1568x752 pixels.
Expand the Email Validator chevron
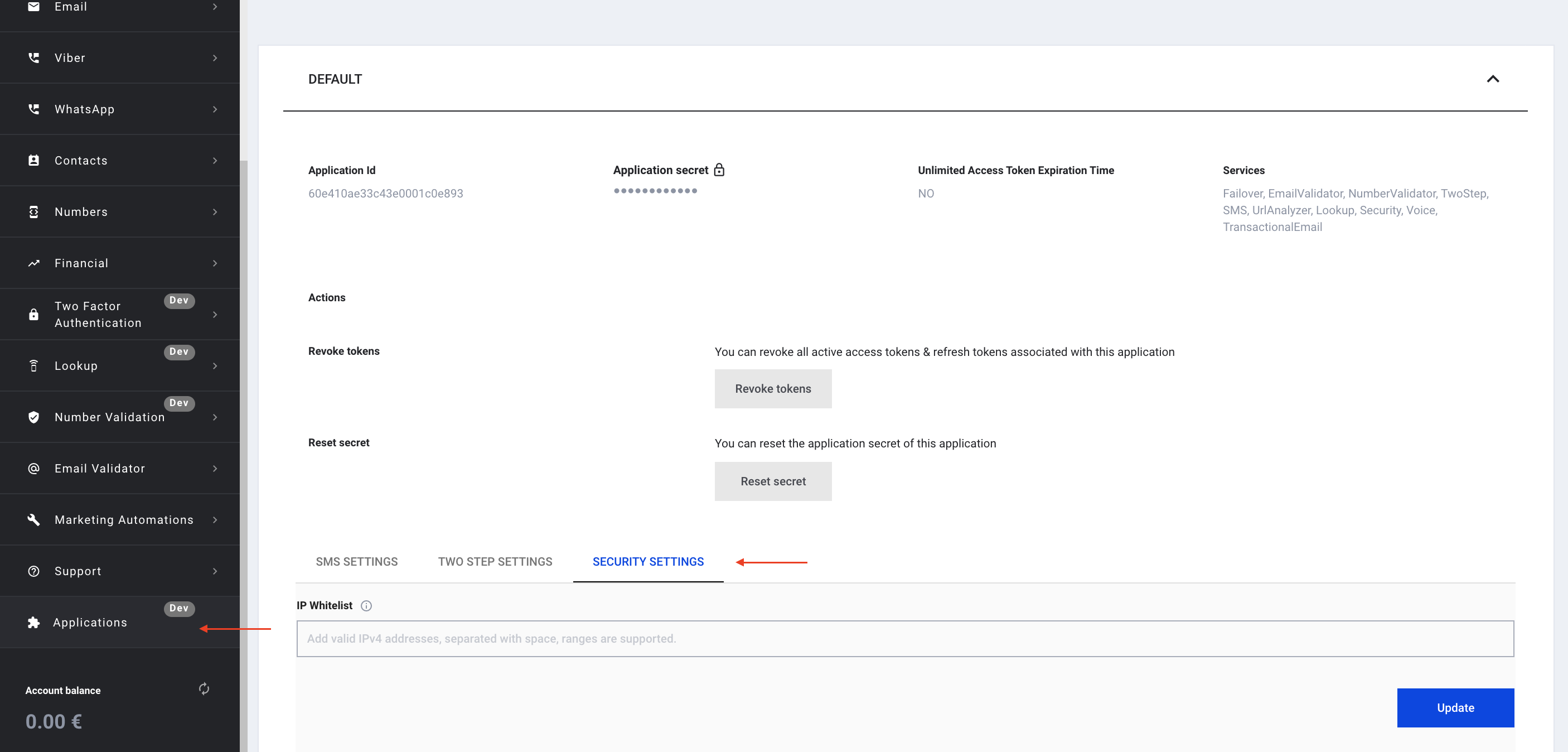click(215, 468)
